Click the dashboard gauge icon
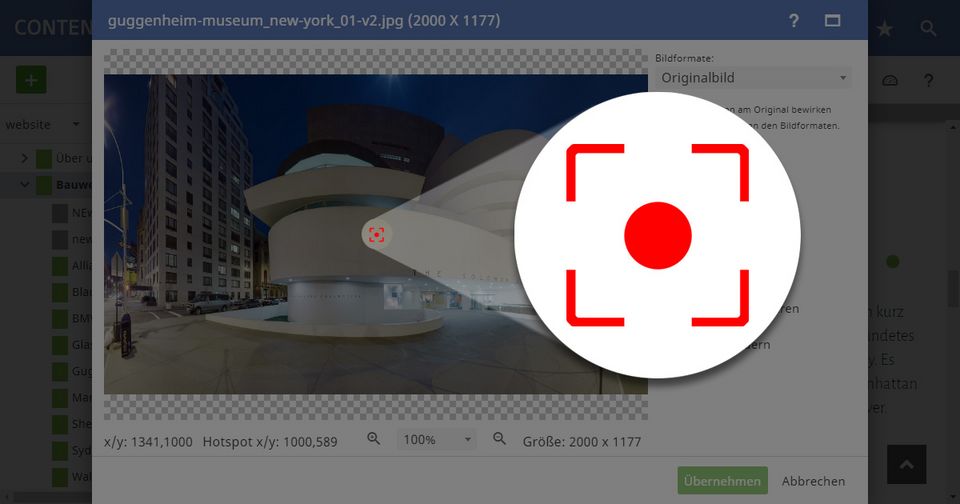The image size is (960, 504). tap(892, 81)
